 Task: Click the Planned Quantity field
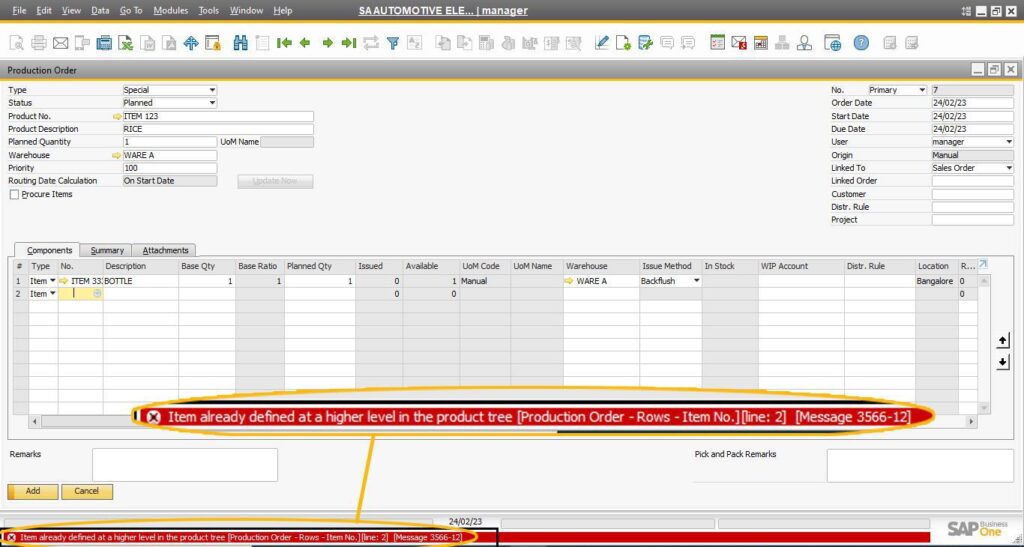[170, 142]
